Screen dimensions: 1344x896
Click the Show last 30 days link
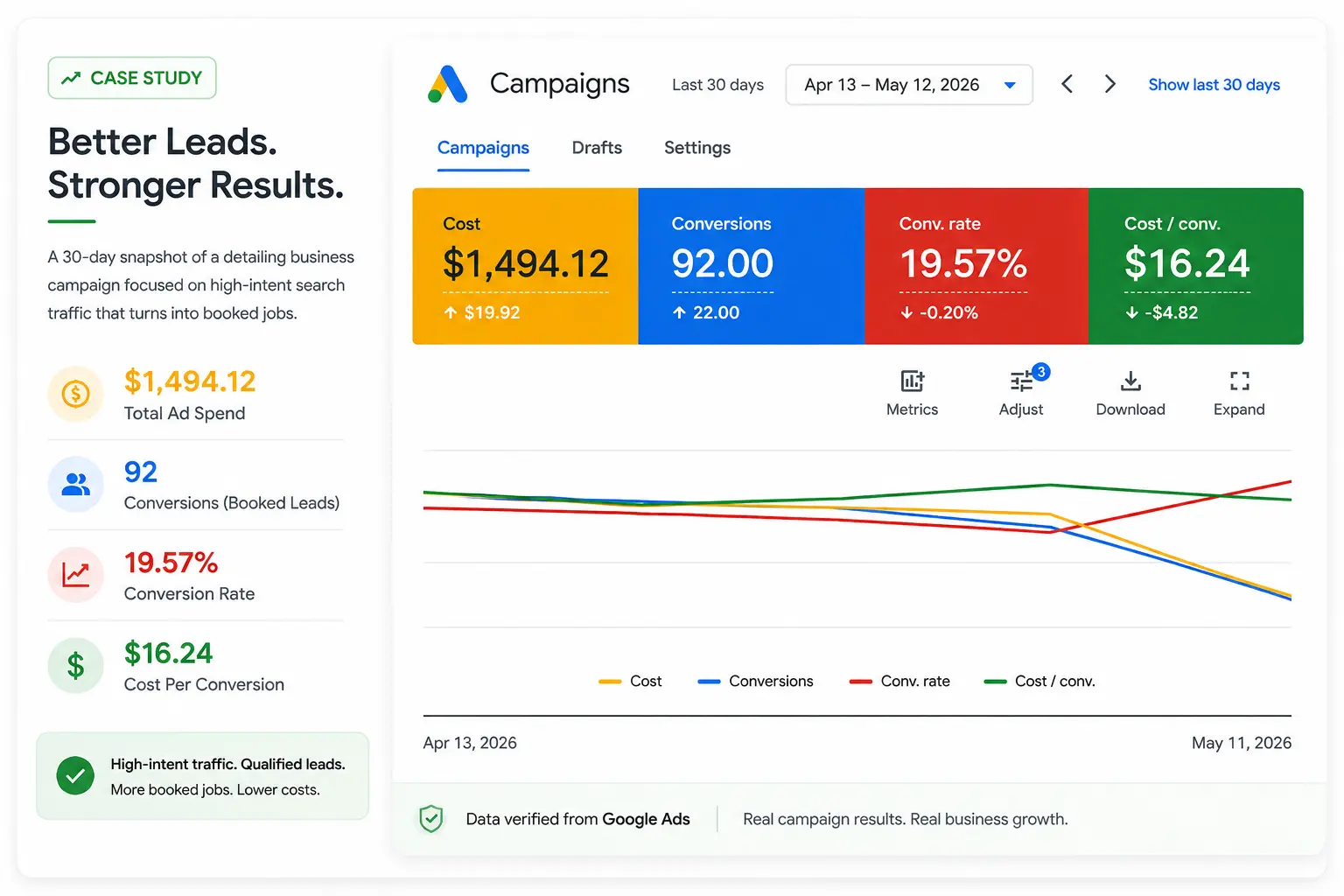coord(1214,85)
